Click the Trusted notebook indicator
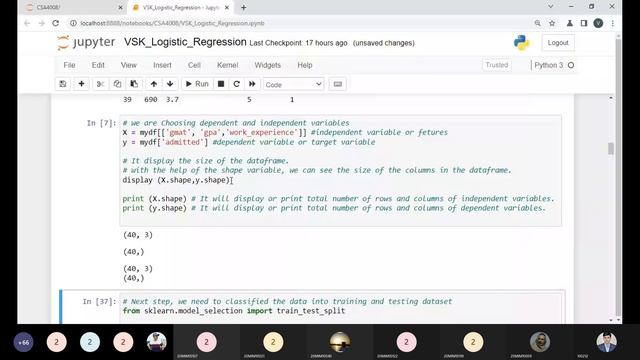This screenshot has height=360, width=640. 497,65
